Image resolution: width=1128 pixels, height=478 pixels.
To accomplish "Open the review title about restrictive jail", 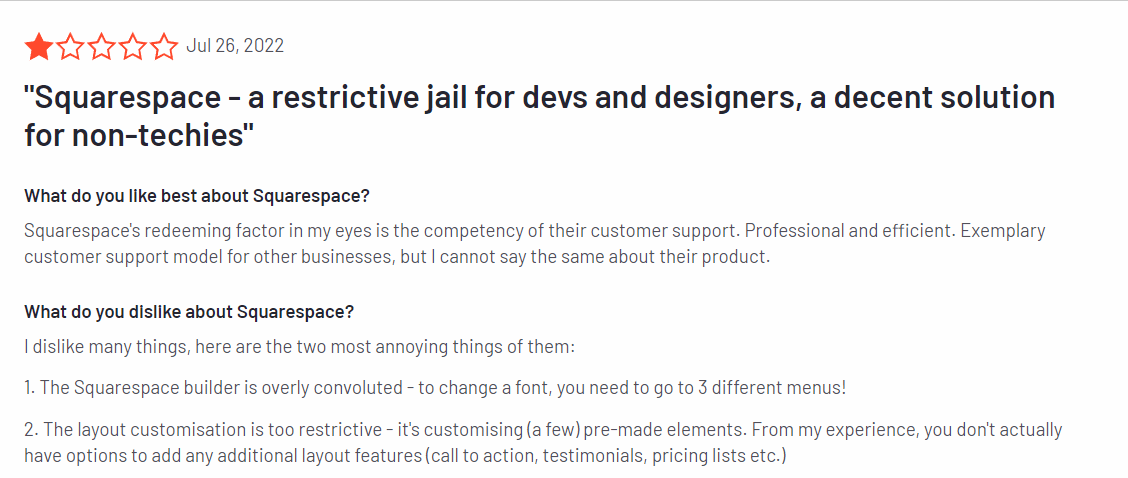I will [x=539, y=98].
